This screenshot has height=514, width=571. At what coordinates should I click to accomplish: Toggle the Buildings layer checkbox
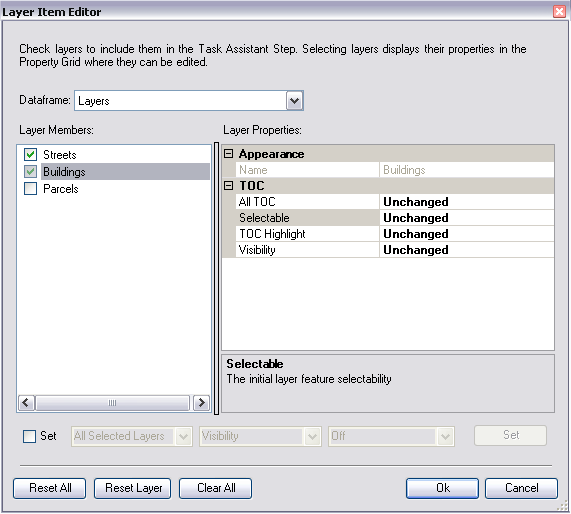click(x=31, y=172)
